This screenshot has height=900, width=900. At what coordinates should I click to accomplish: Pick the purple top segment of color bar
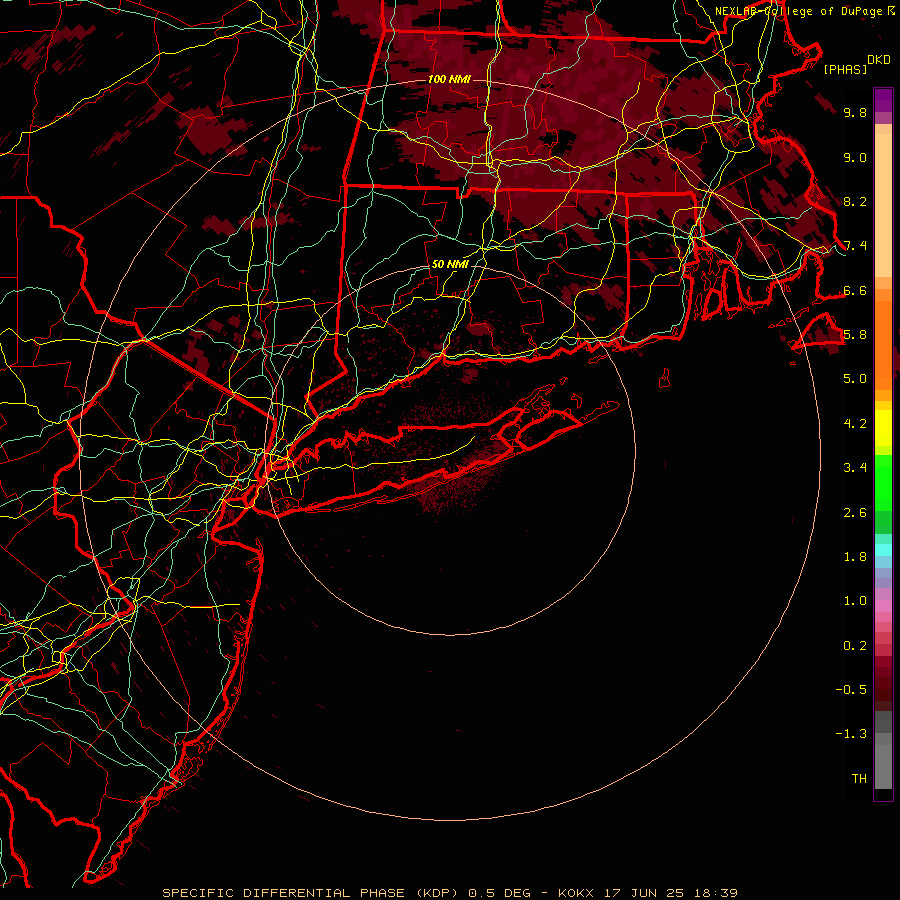pos(883,100)
